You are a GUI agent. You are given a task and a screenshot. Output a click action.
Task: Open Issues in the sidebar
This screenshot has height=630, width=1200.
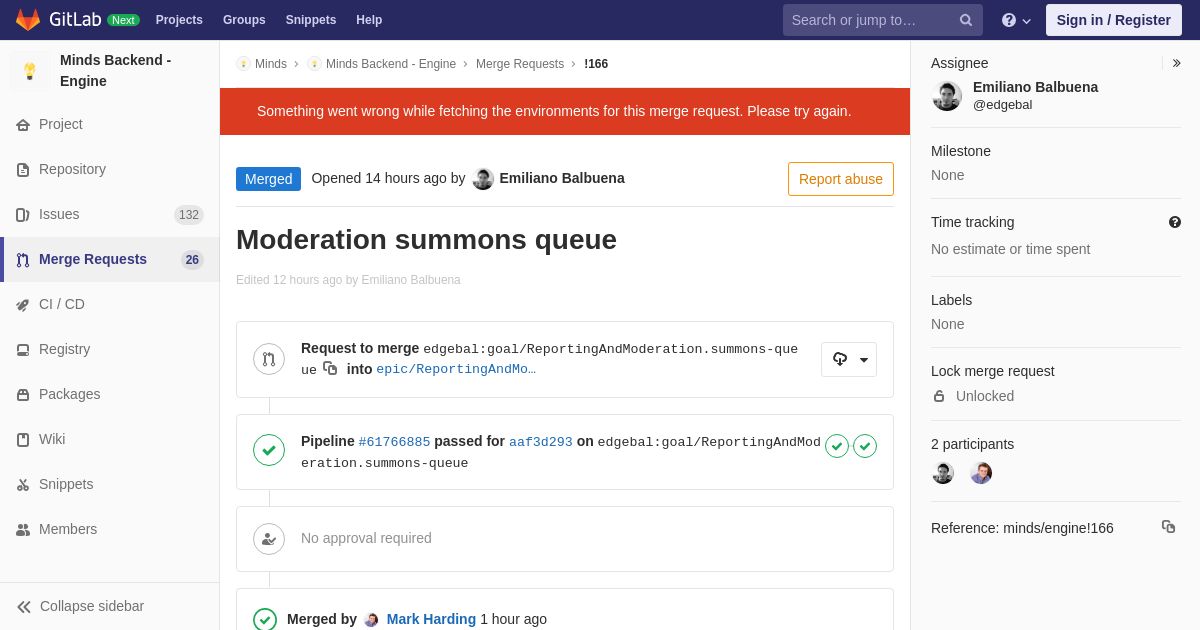point(110,215)
